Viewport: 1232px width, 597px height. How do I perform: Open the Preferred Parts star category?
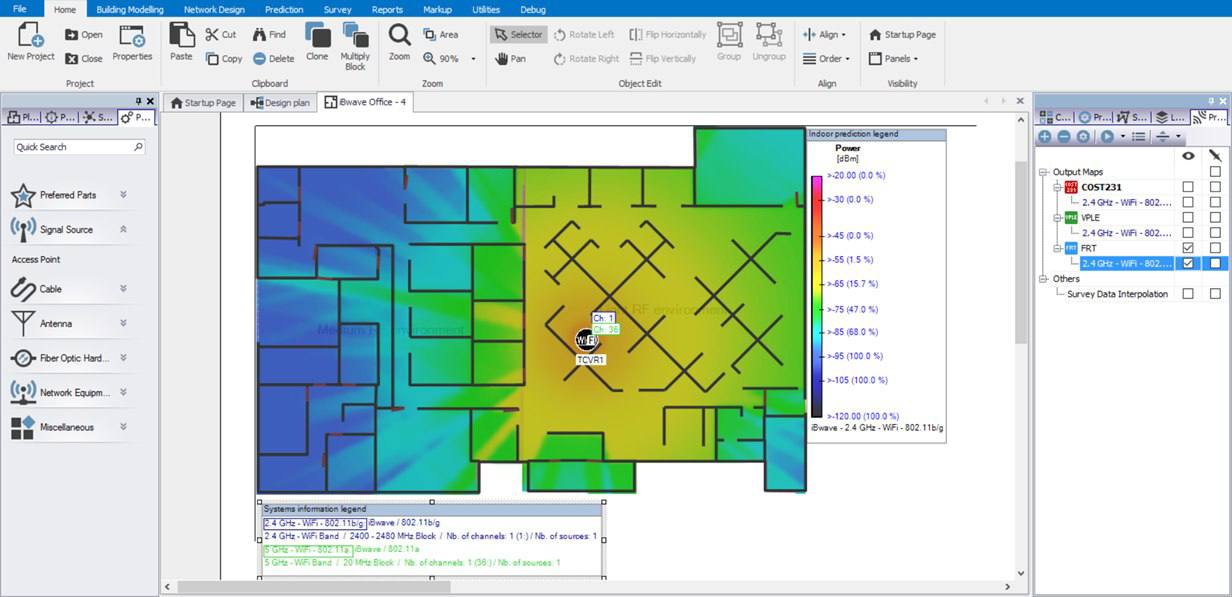point(23,195)
